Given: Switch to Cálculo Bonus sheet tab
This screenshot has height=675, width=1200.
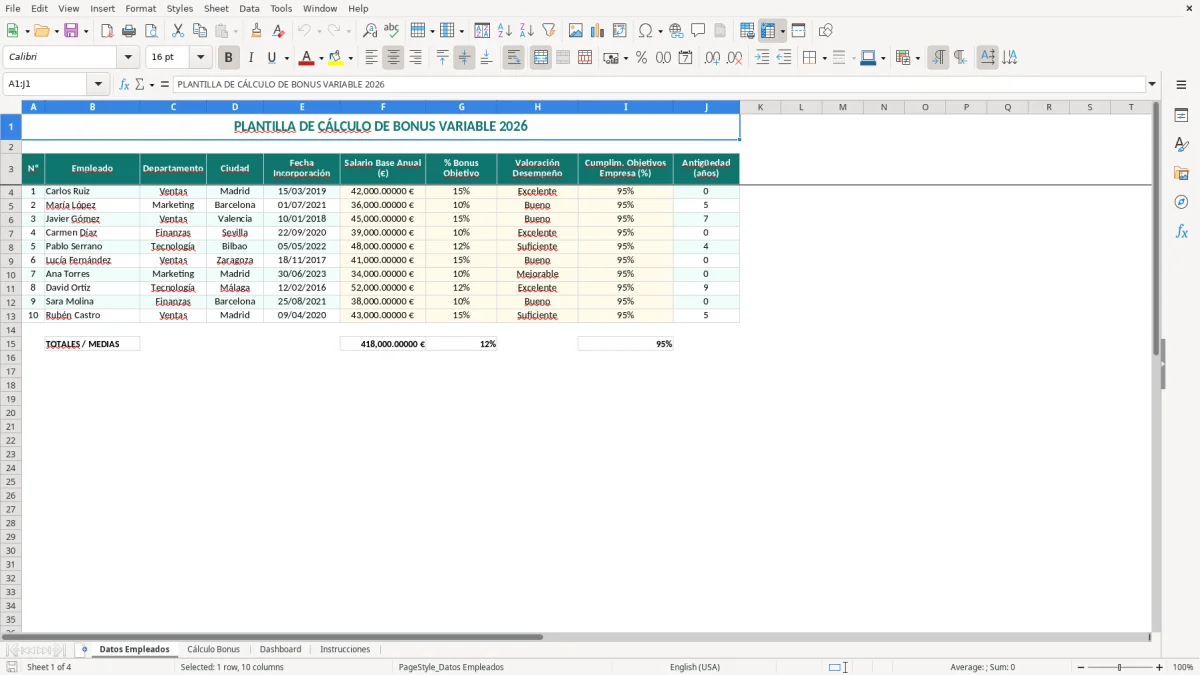Looking at the screenshot, I should (x=213, y=650).
